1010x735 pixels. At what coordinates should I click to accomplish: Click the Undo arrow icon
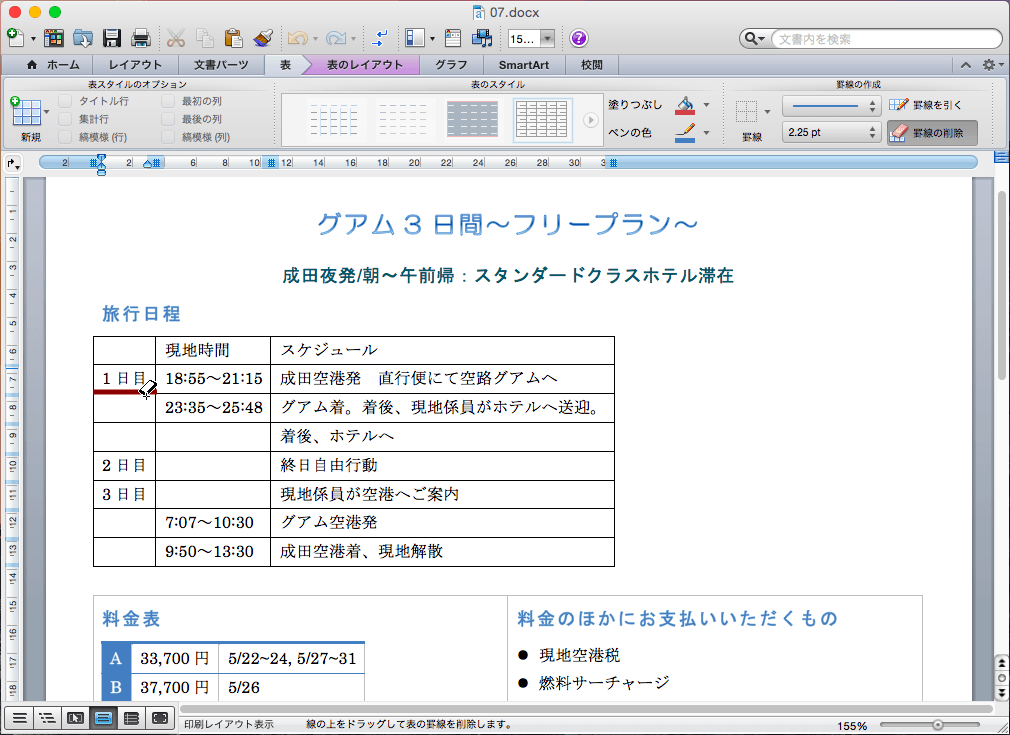[x=298, y=39]
